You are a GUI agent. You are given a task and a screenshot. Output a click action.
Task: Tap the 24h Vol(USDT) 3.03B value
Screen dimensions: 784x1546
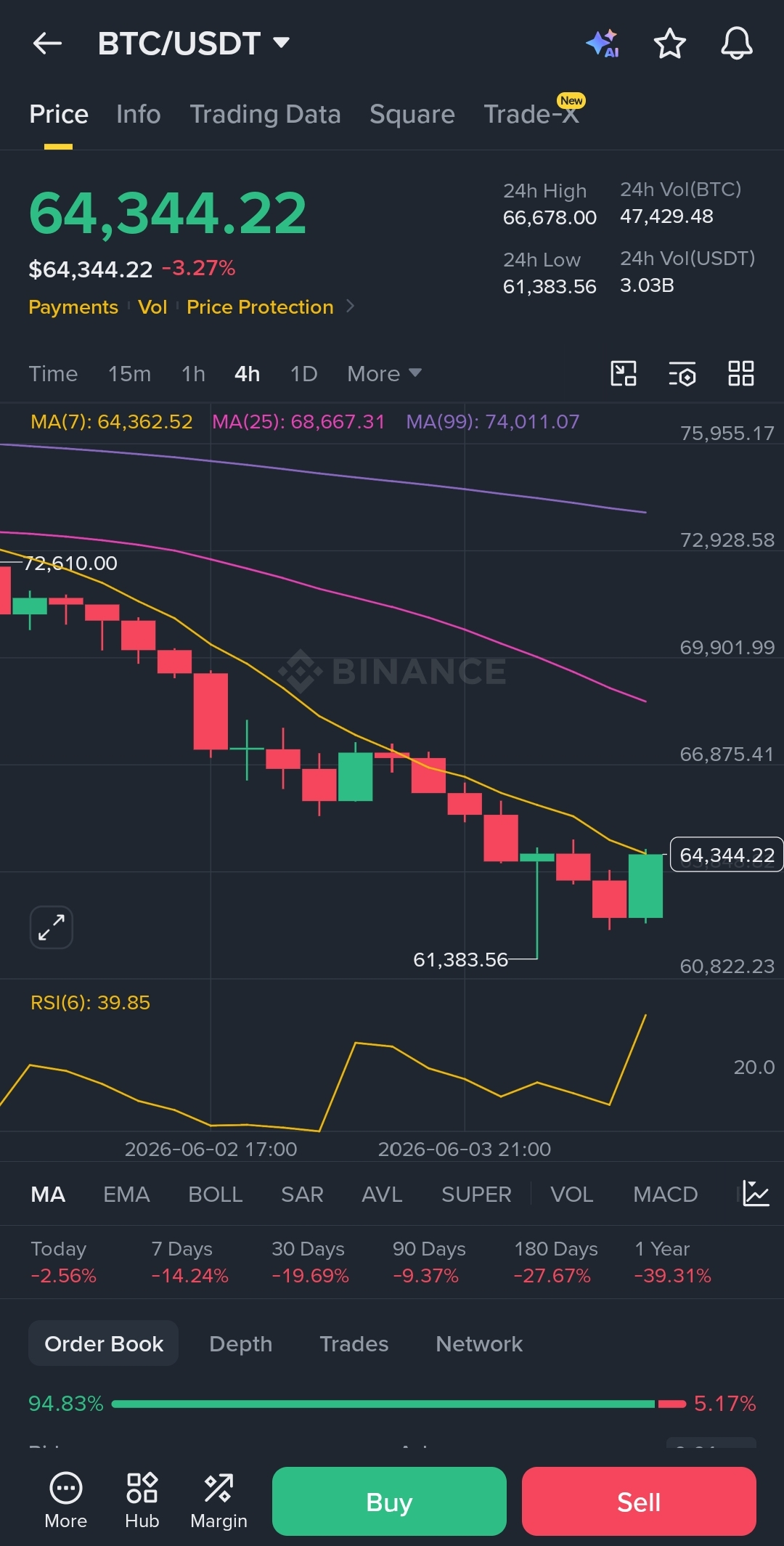tap(647, 285)
